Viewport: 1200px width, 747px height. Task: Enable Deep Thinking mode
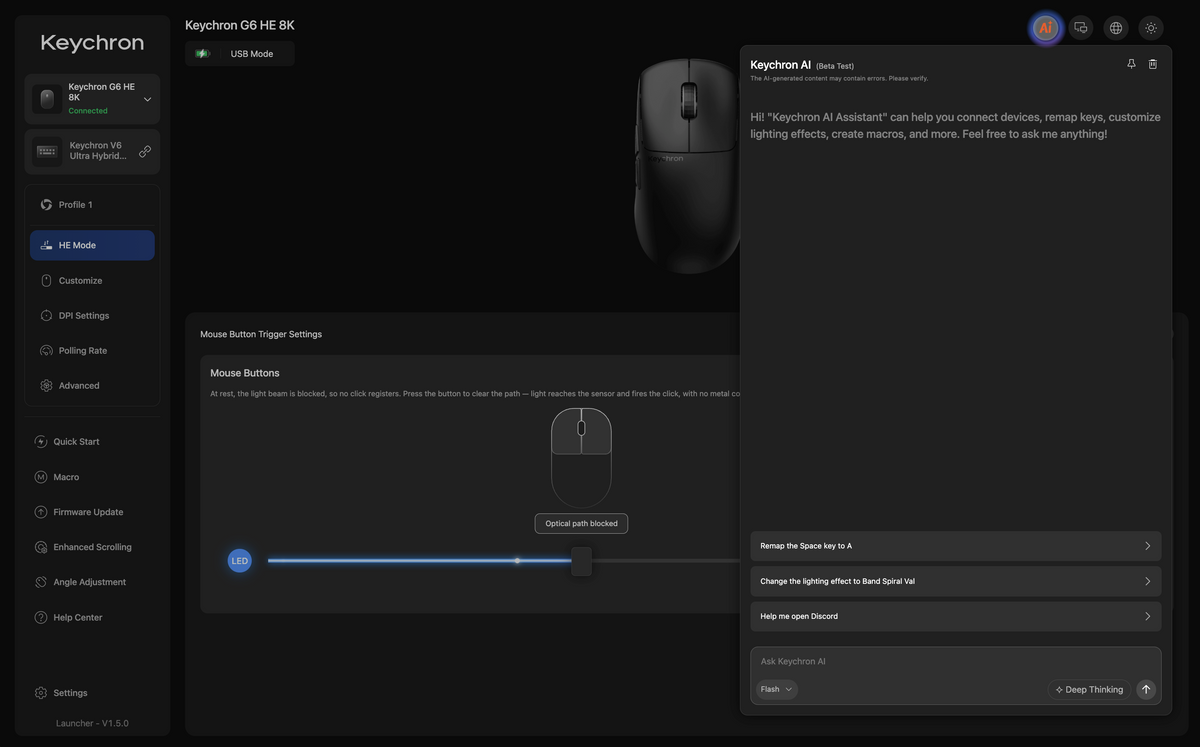[x=1090, y=689]
